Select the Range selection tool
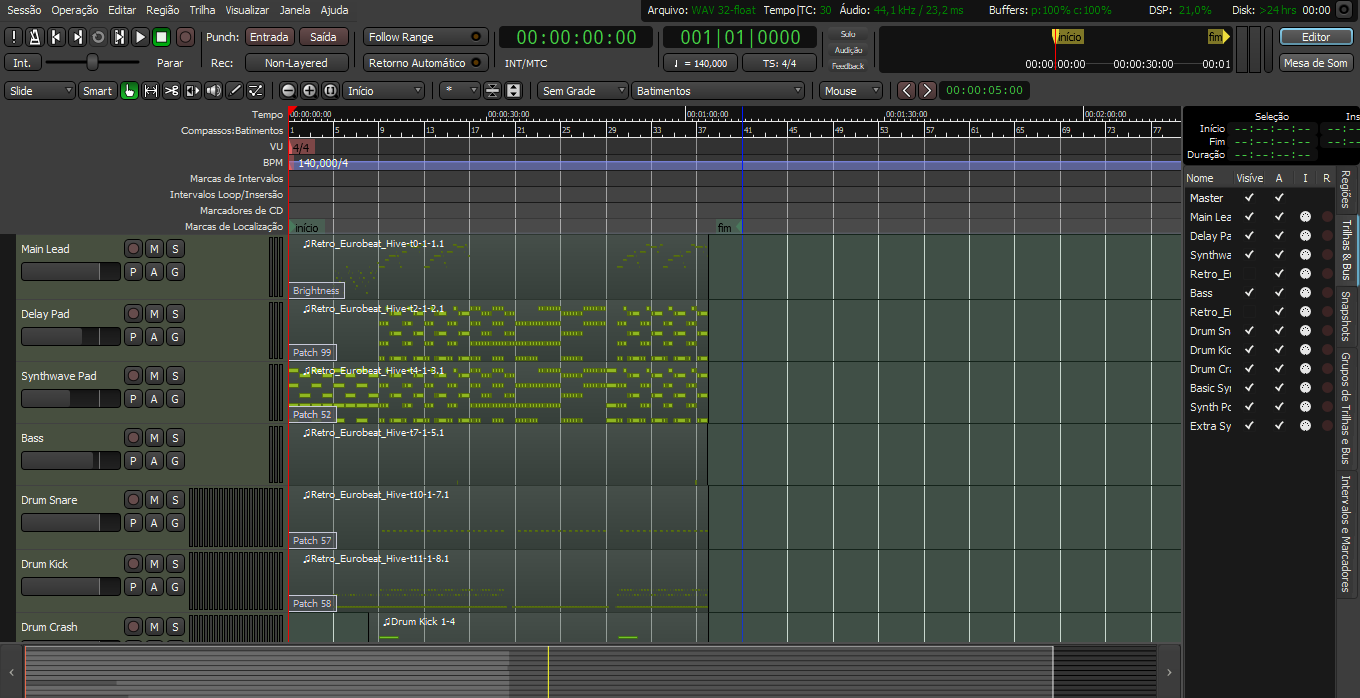Image resolution: width=1360 pixels, height=698 pixels. [150, 91]
